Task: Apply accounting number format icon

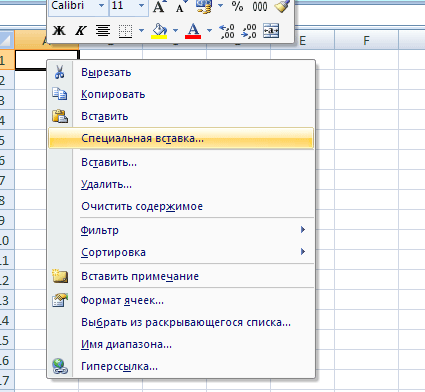Action: (x=204, y=7)
